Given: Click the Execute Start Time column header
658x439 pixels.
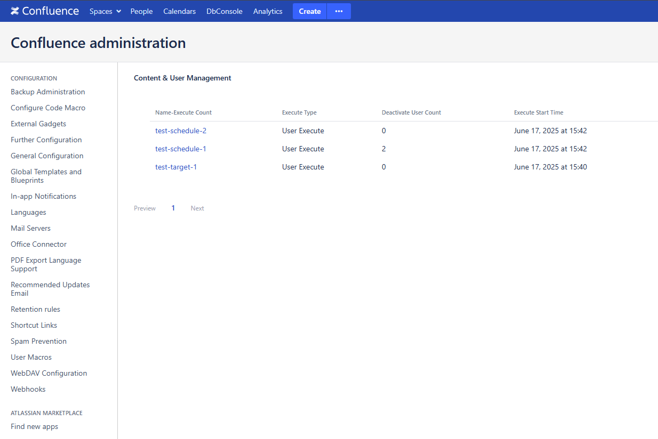Looking at the screenshot, I should (538, 112).
